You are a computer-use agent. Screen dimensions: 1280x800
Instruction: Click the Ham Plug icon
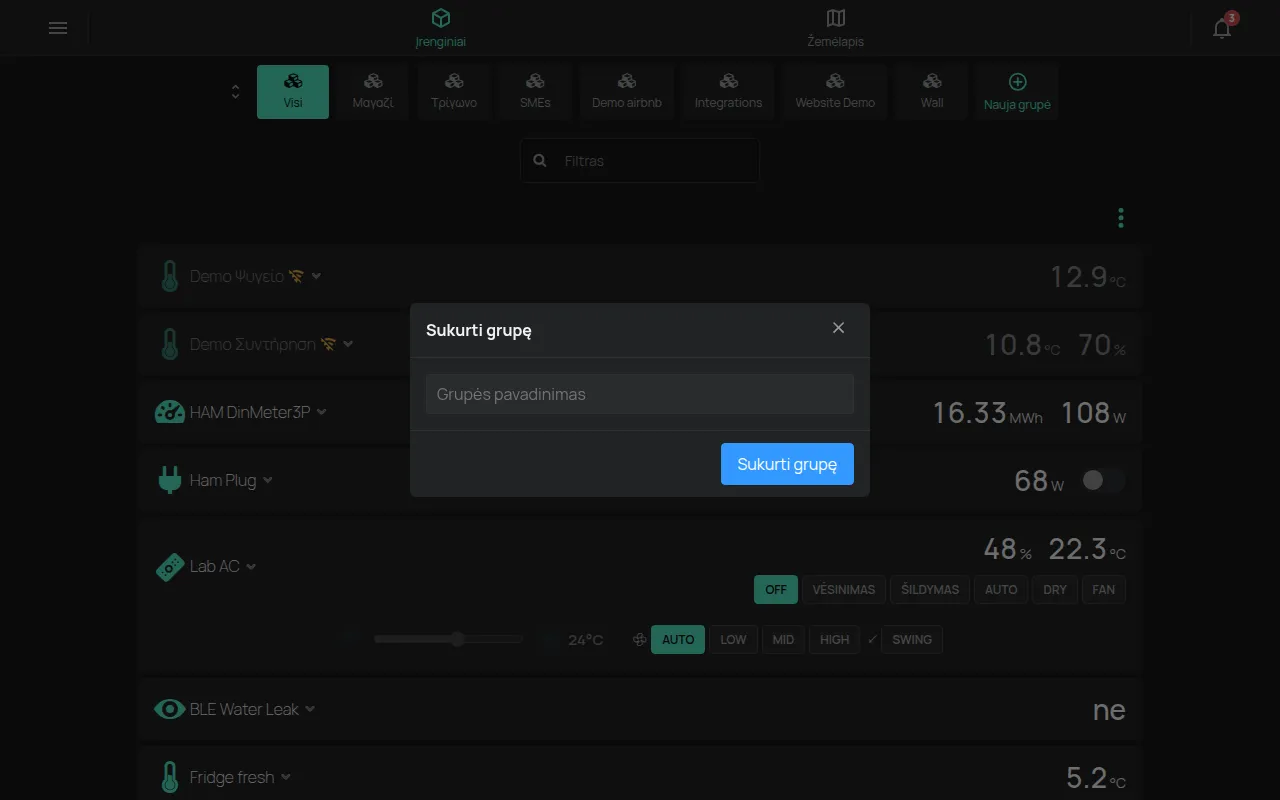[x=170, y=480]
